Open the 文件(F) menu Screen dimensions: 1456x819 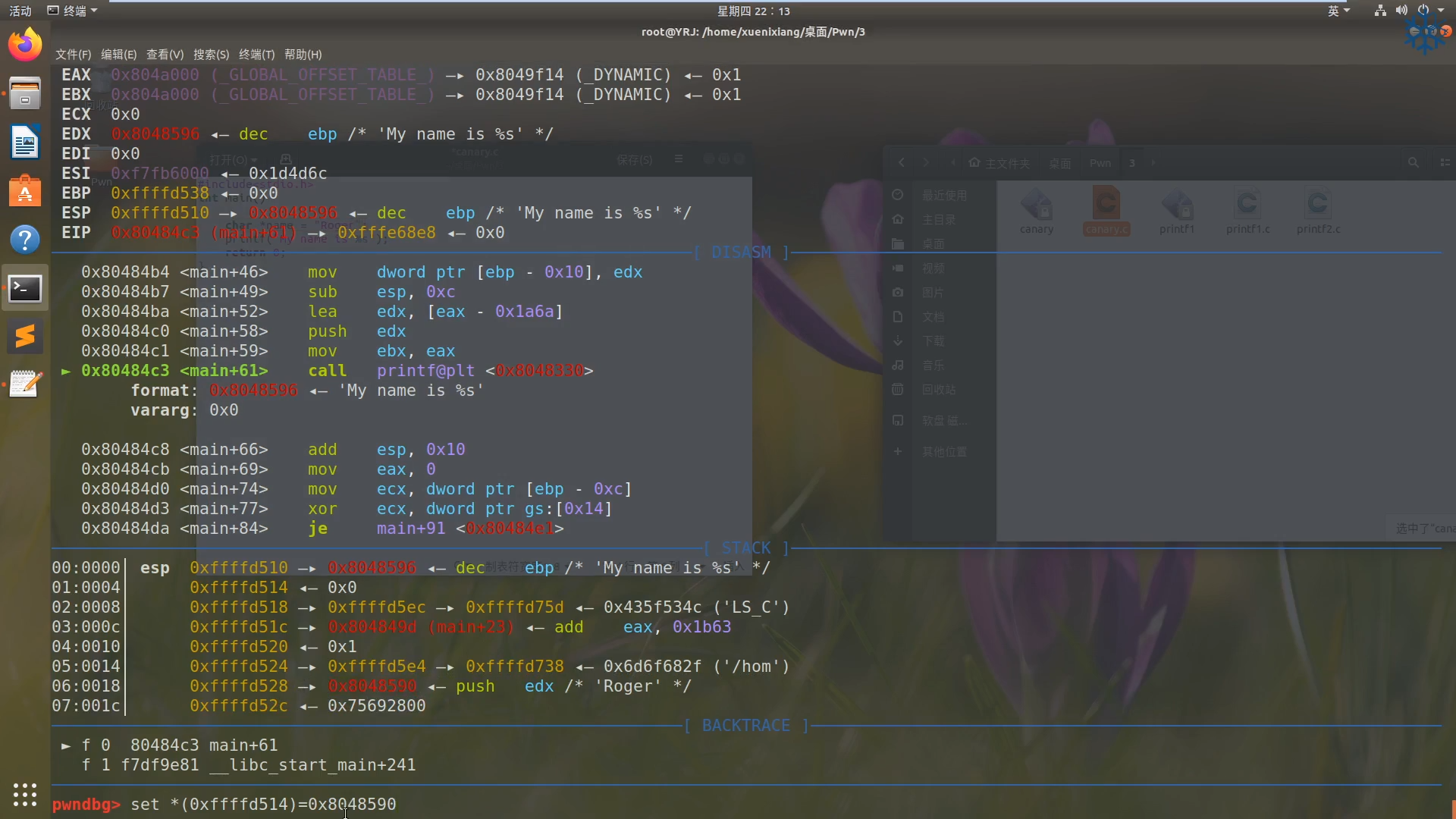(73, 55)
